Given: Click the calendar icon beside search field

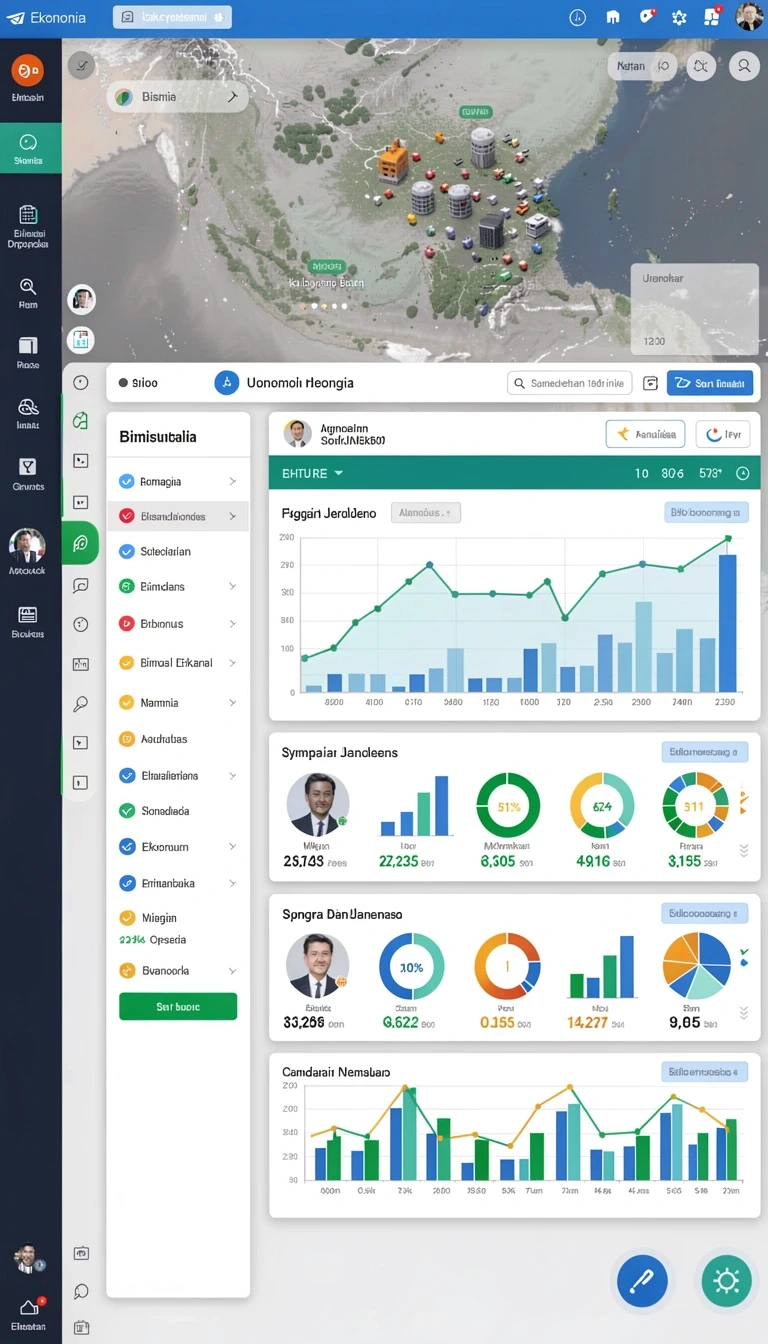Looking at the screenshot, I should coord(651,383).
